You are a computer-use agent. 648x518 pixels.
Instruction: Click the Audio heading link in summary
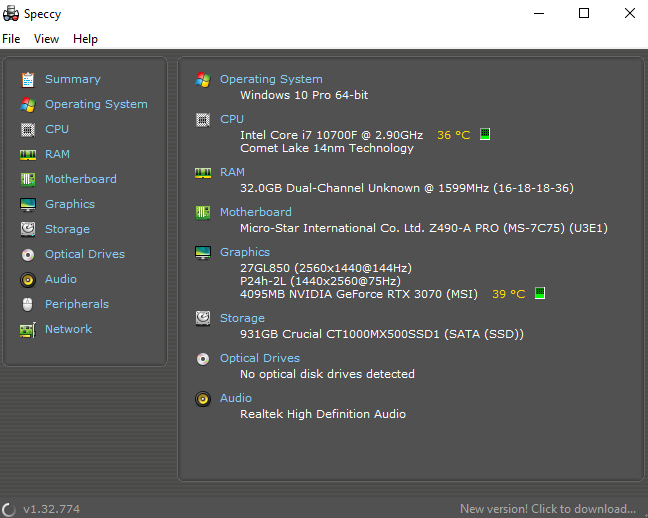click(236, 398)
